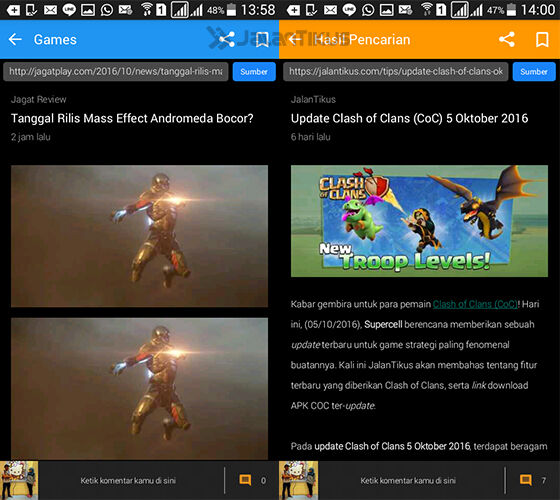This screenshot has width=560, height=500.
Task: Tap the '6 hari lalu' timestamp
Action: coord(311,137)
